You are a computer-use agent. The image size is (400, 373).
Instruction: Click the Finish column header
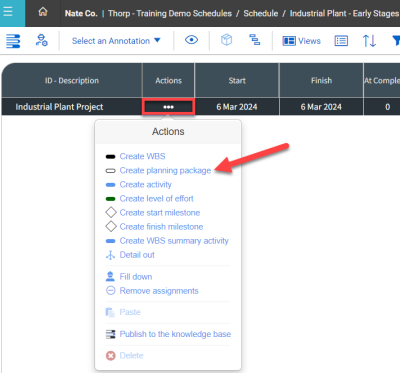[321, 80]
